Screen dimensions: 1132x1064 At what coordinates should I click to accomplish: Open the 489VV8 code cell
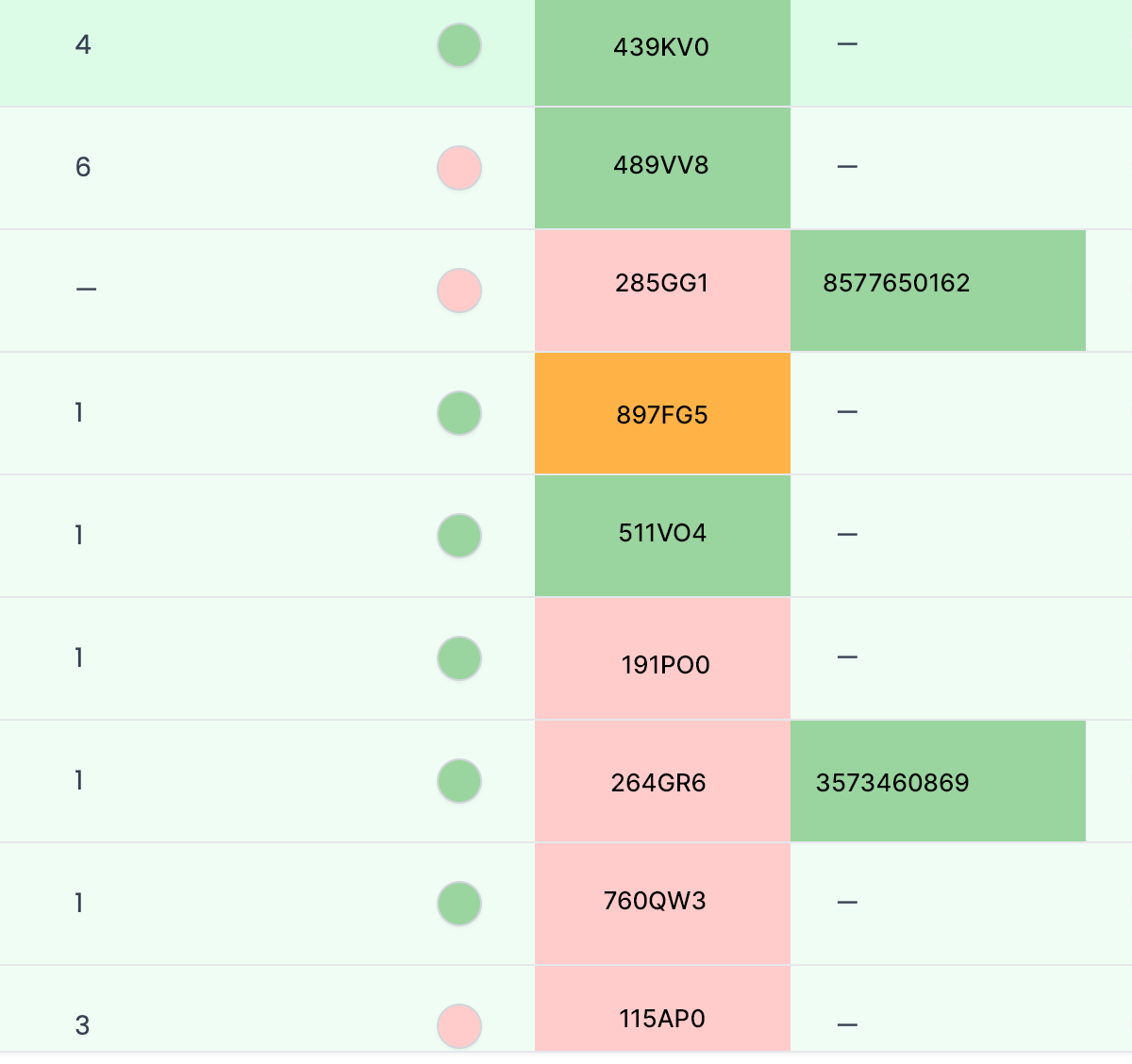(x=662, y=168)
